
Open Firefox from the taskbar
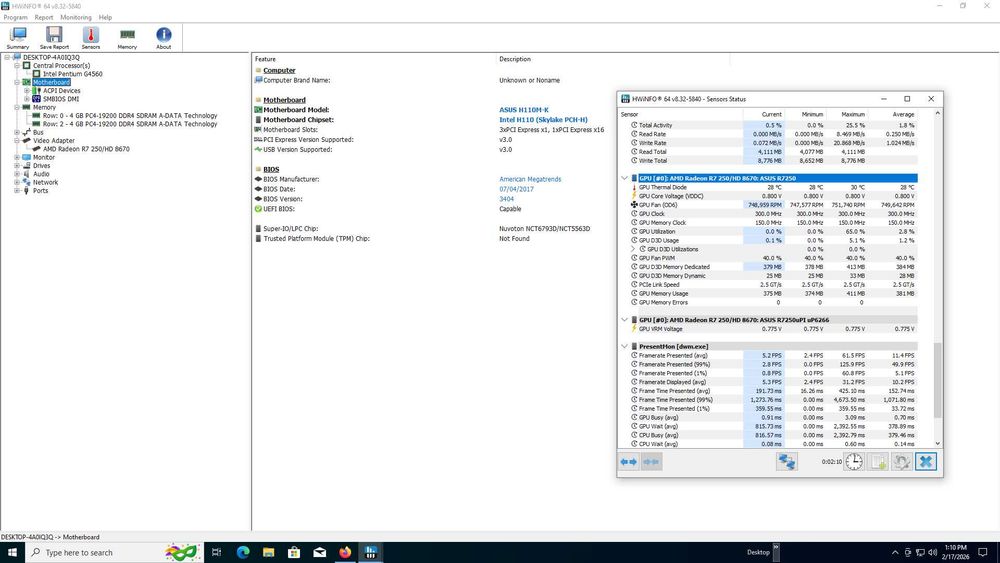click(x=345, y=552)
